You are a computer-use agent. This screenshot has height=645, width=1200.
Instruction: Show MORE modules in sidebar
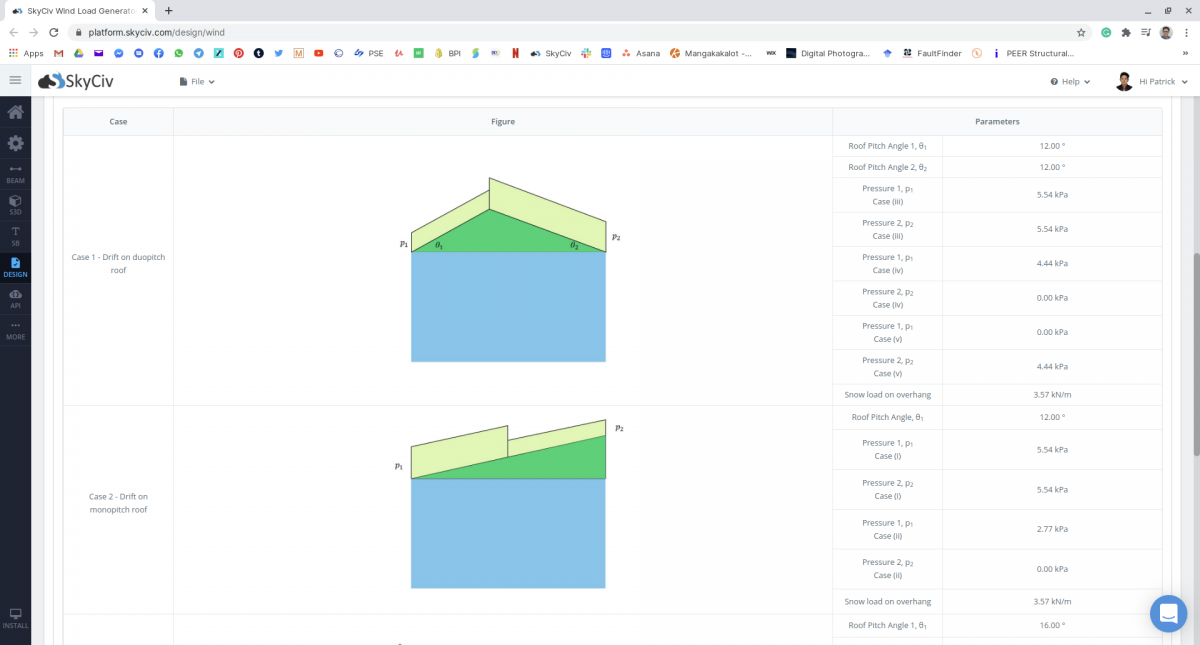(15, 329)
